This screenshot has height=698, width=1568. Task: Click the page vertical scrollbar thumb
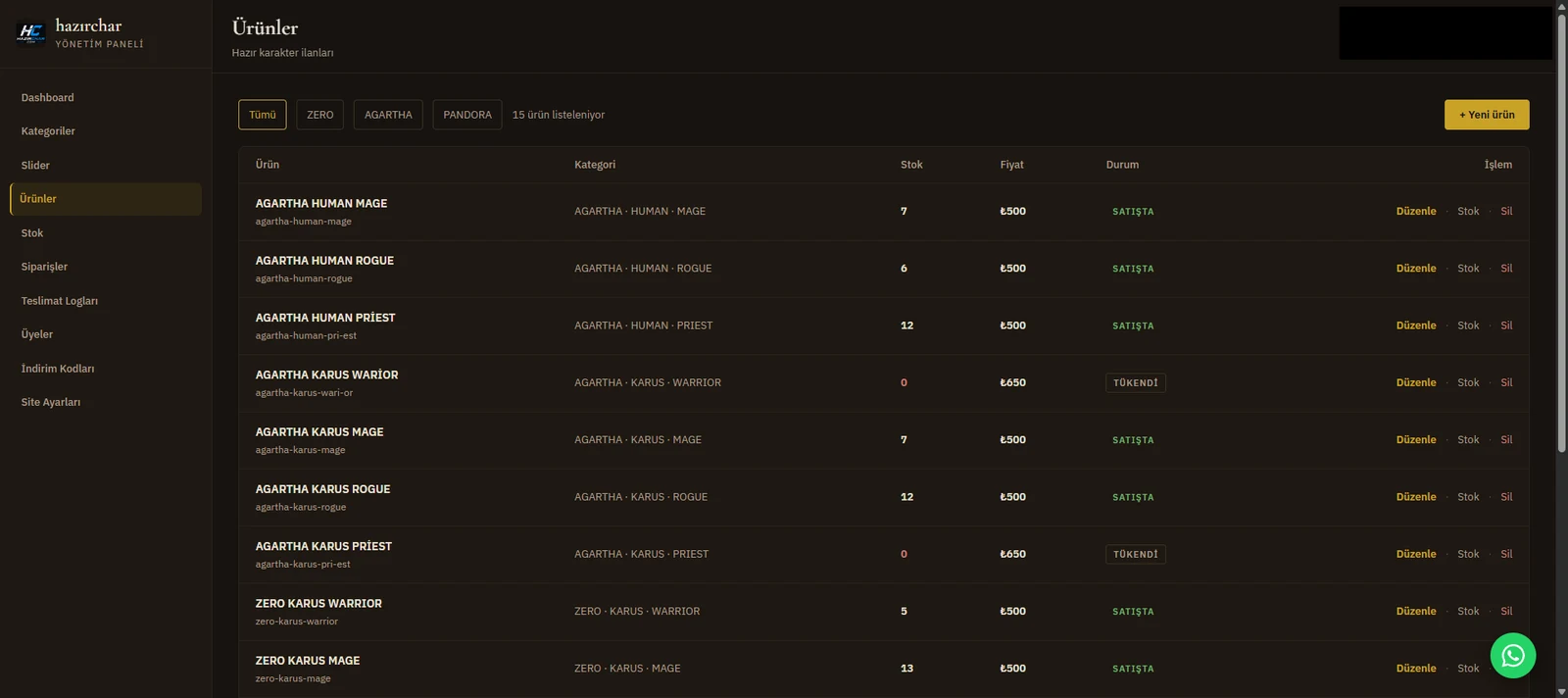[x=1561, y=231]
